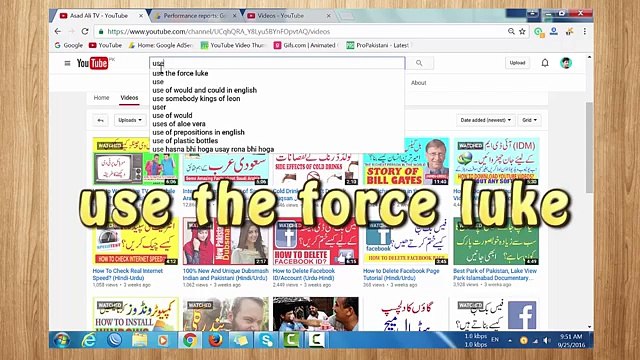Select the channel Videos tab
This screenshot has height=360, width=640.
point(129,98)
